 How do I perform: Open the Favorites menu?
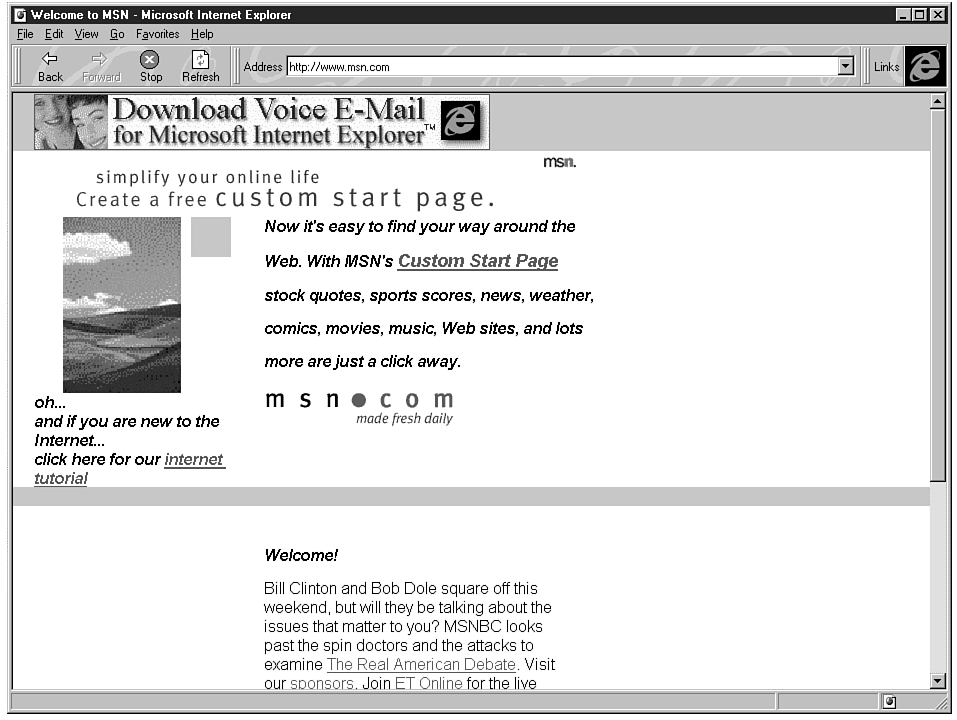[x=157, y=34]
